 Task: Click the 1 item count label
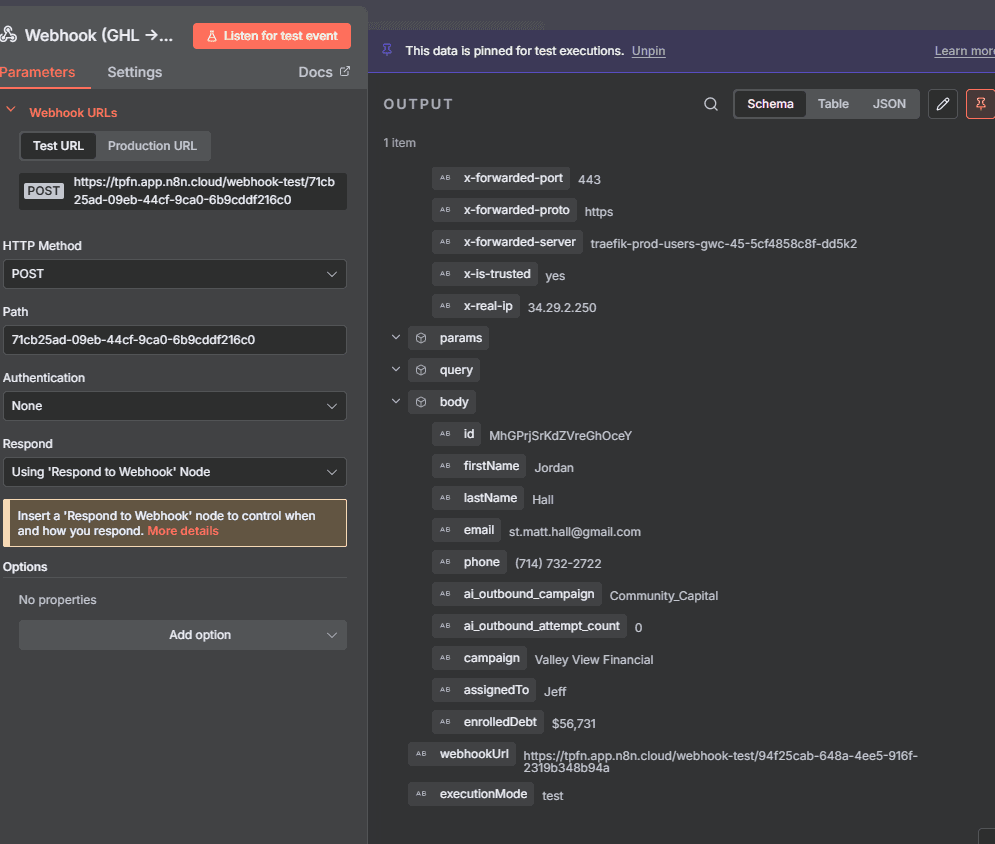399,143
